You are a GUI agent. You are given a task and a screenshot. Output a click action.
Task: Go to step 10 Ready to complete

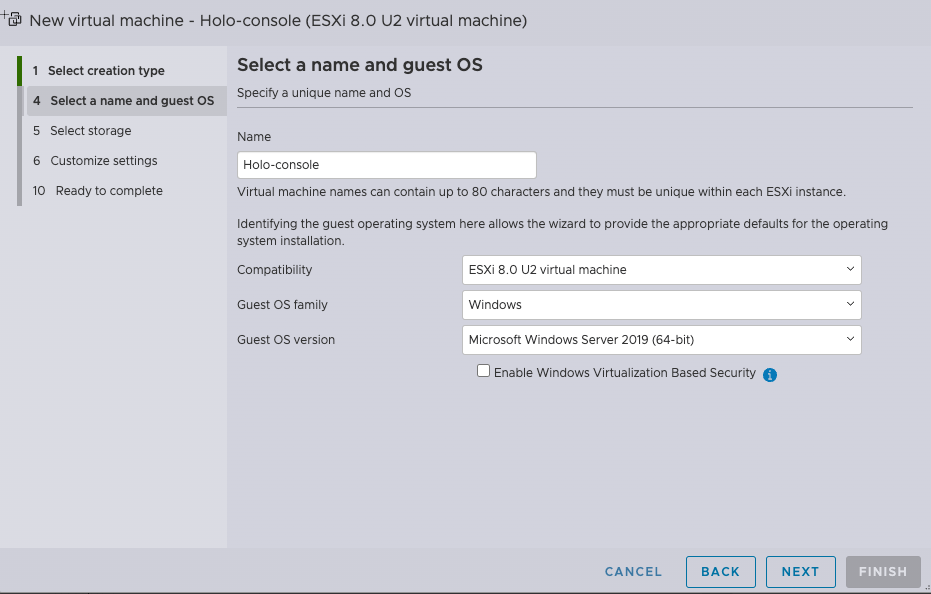click(109, 191)
